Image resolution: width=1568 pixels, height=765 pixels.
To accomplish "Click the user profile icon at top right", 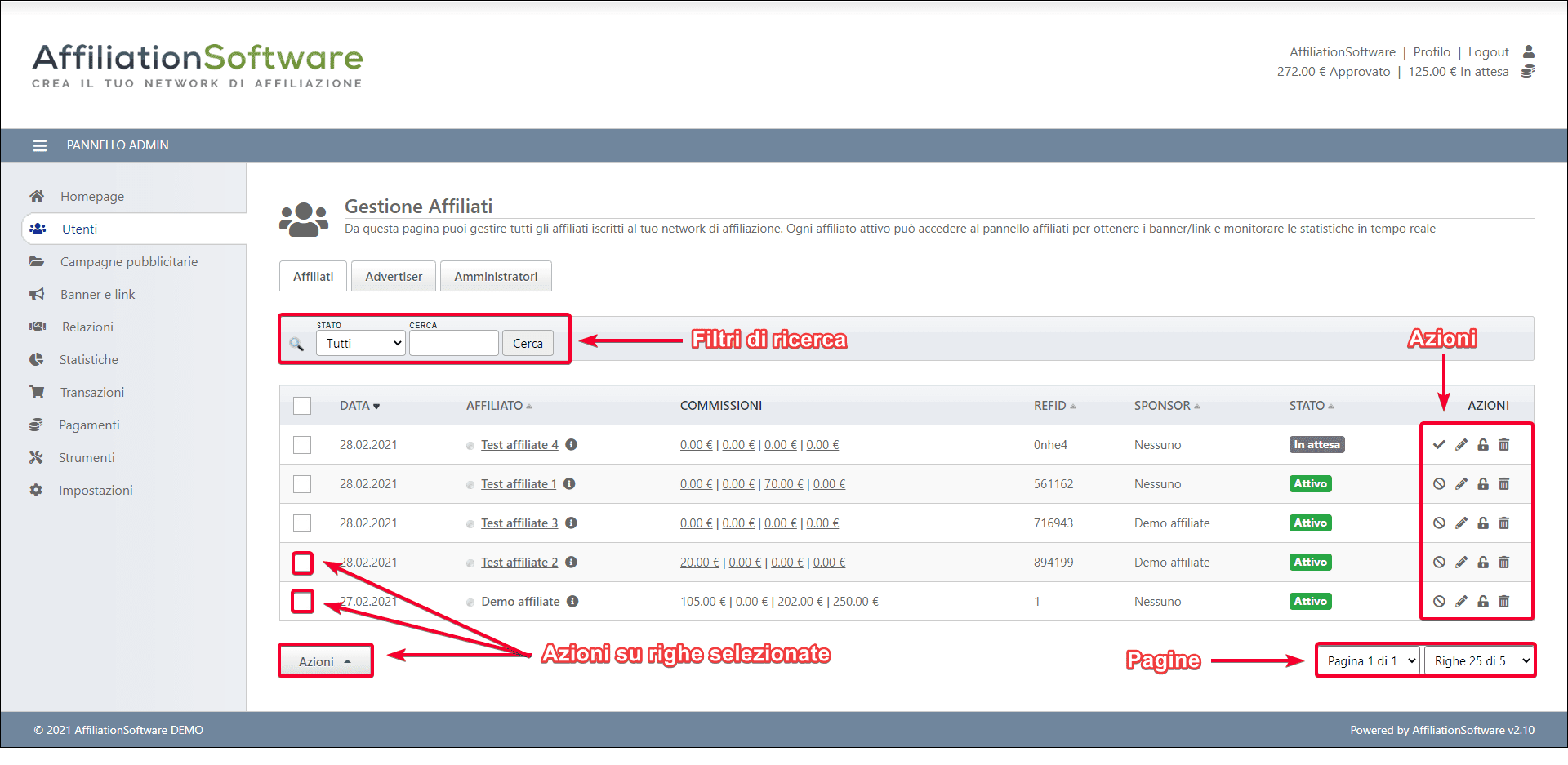I will pos(1528,52).
